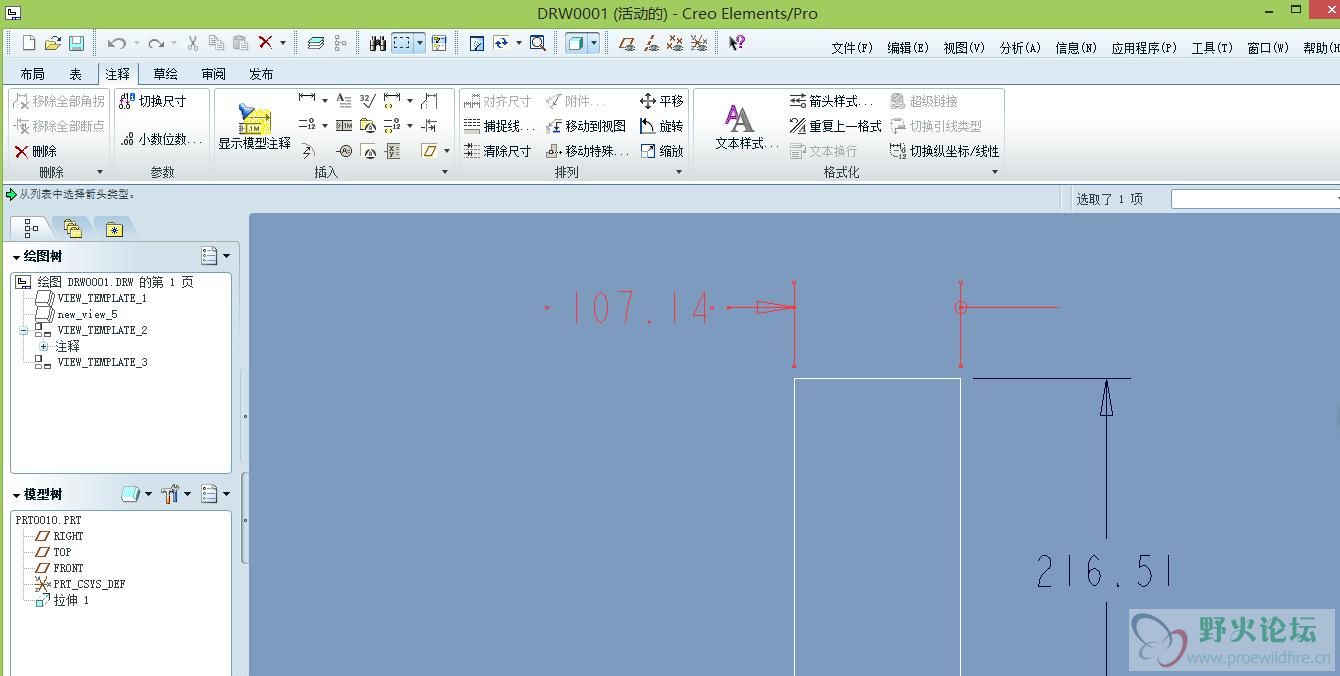This screenshot has width=1340, height=676.
Task: Expand the 排列 group arrow
Action: (679, 172)
